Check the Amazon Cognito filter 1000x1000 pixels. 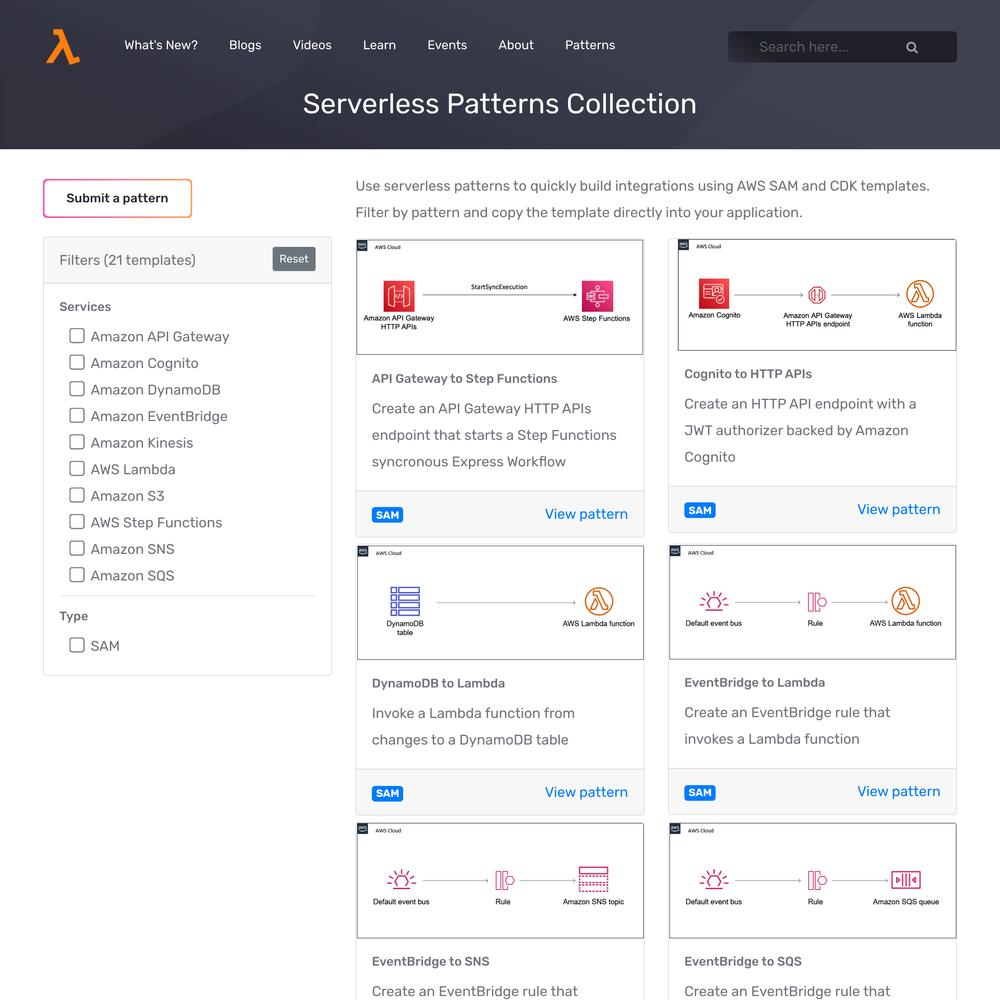coord(77,362)
